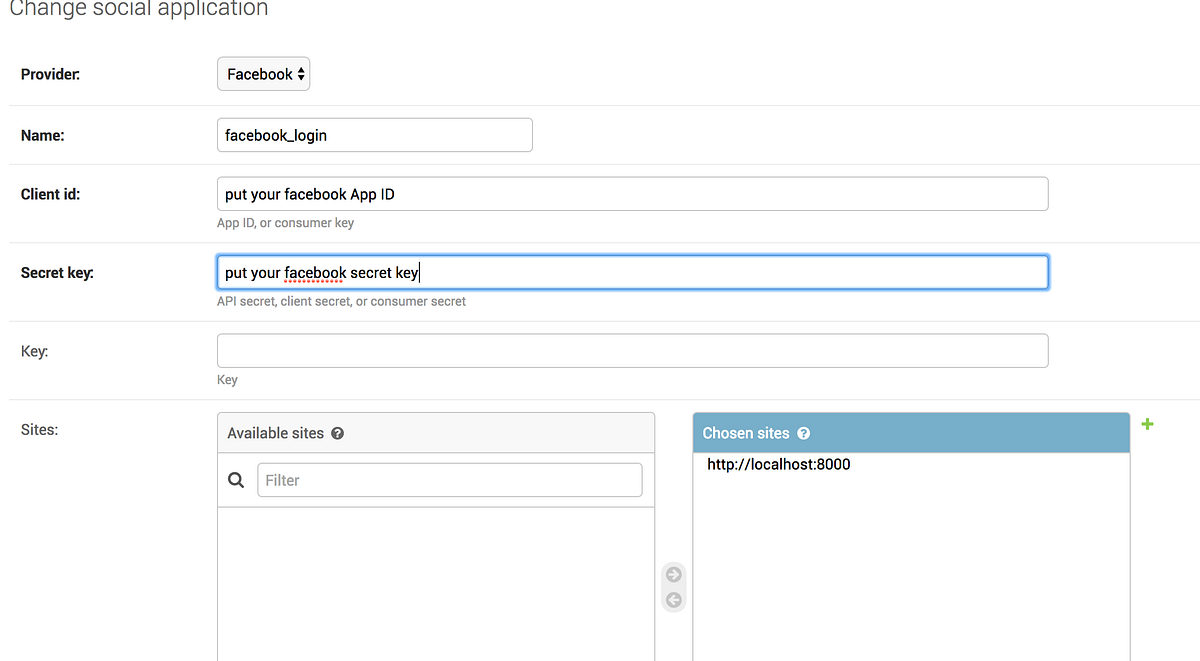Click the magnifying glass search icon
Viewport: 1200px width, 661px height.
point(236,479)
